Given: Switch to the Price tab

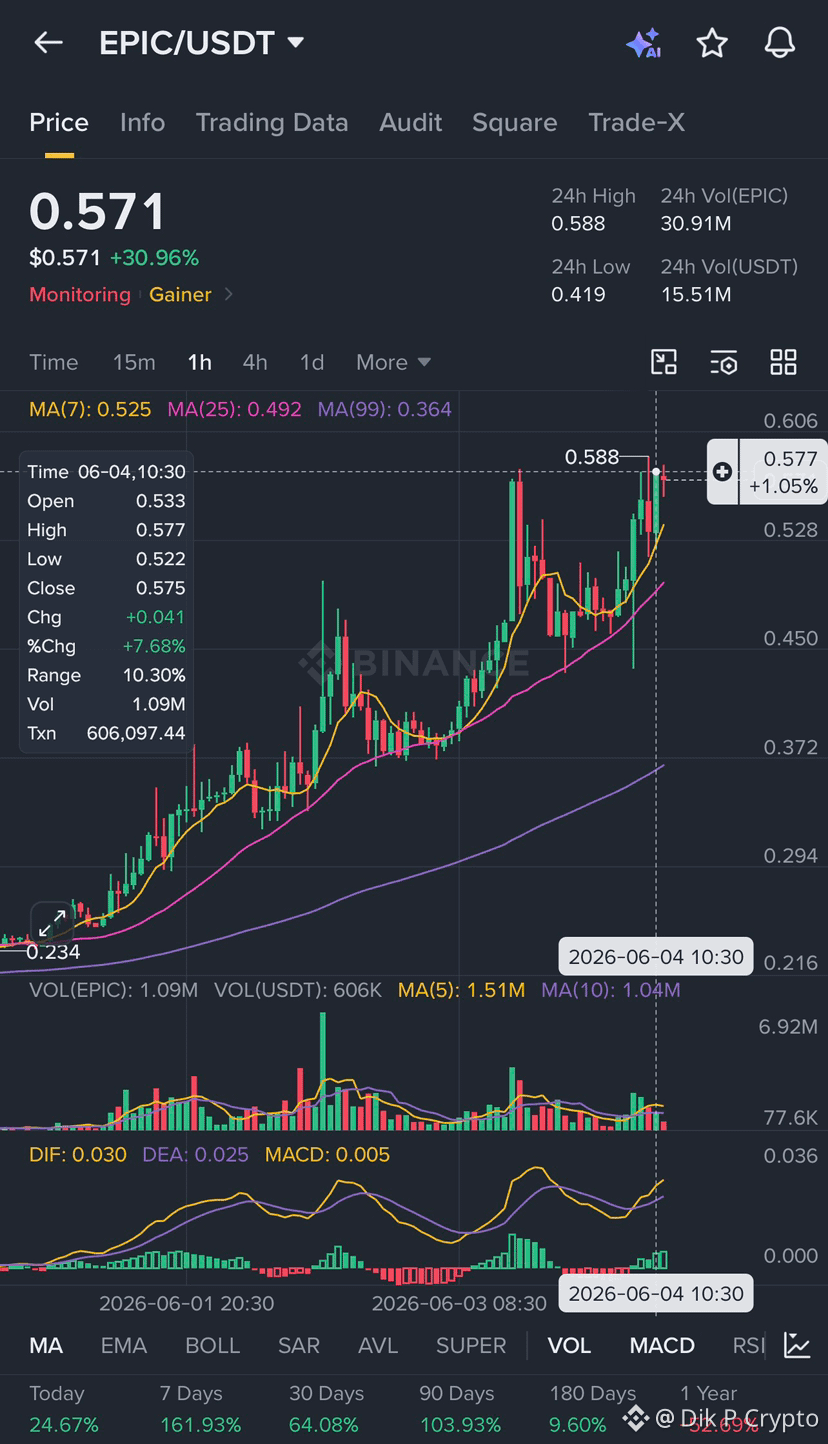Looking at the screenshot, I should (x=59, y=122).
